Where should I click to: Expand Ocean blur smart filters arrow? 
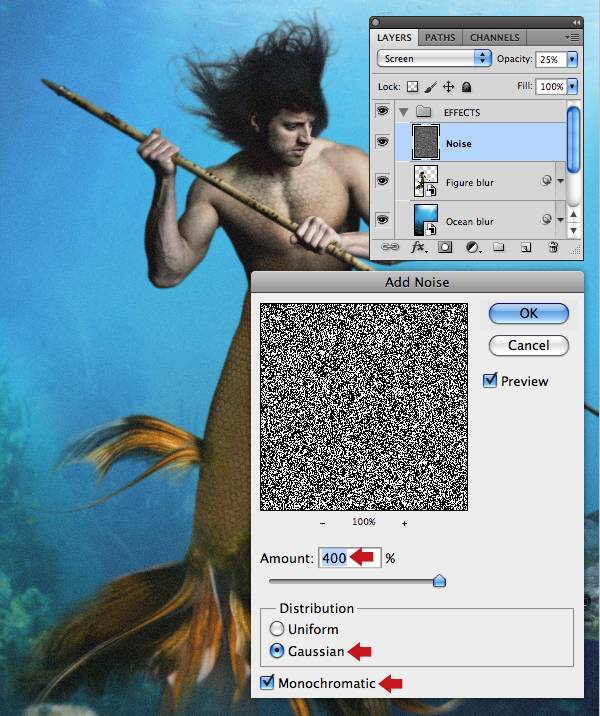pyautogui.click(x=560, y=220)
